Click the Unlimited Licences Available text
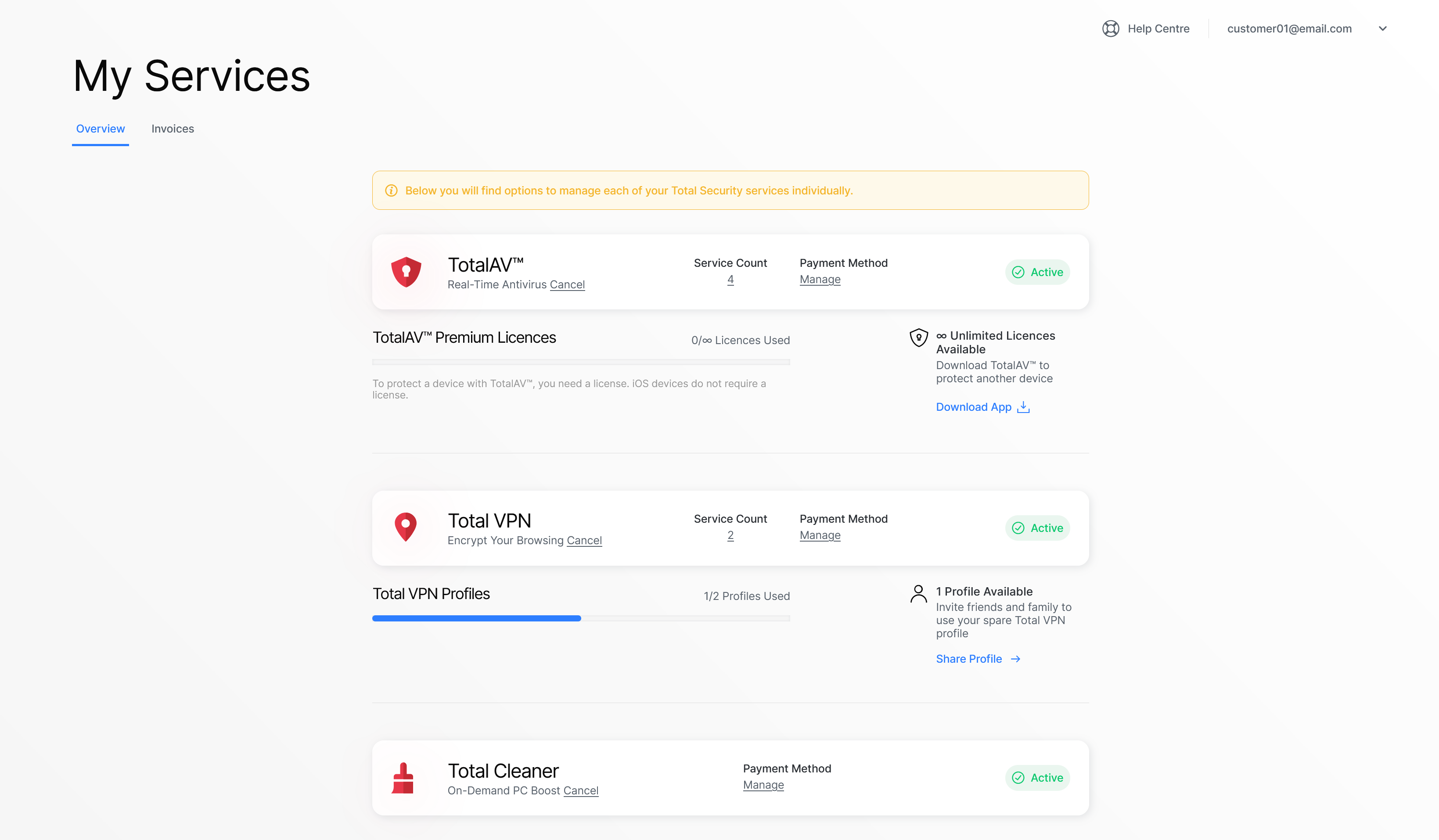 pos(995,342)
